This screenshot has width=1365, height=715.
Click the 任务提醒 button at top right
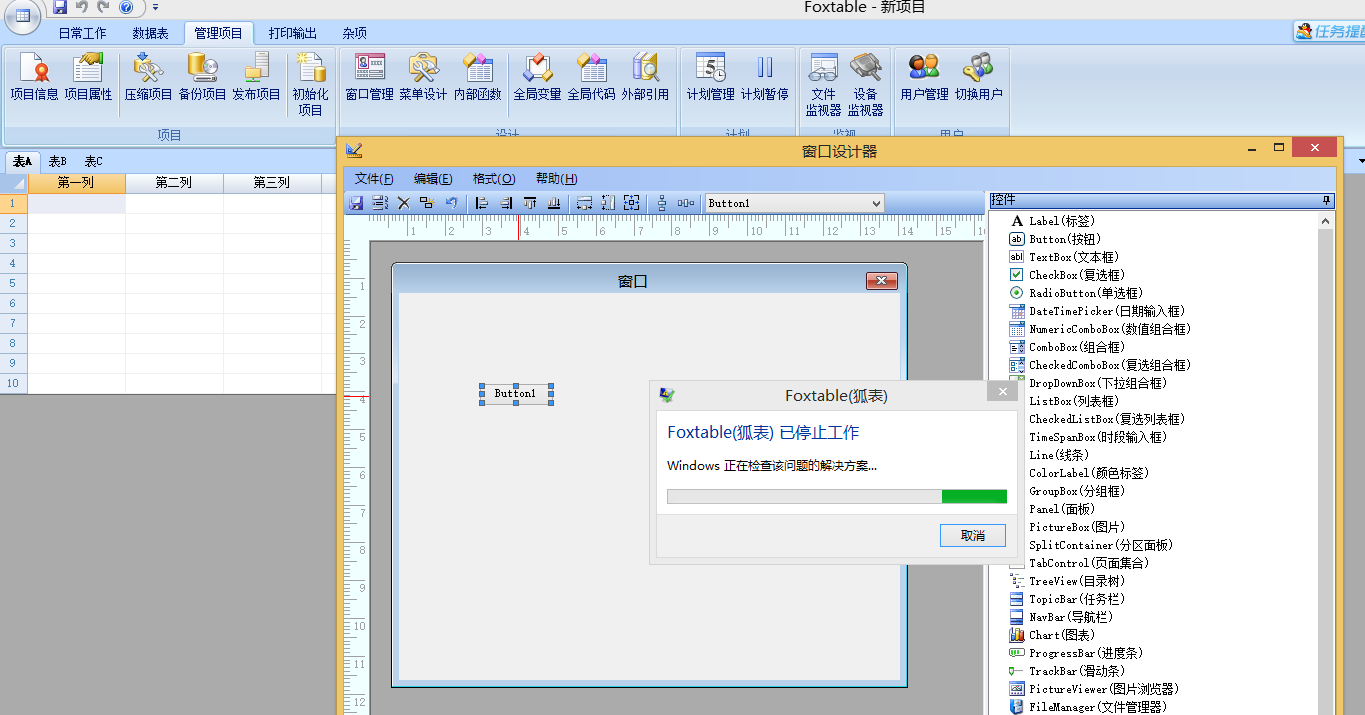[1329, 31]
